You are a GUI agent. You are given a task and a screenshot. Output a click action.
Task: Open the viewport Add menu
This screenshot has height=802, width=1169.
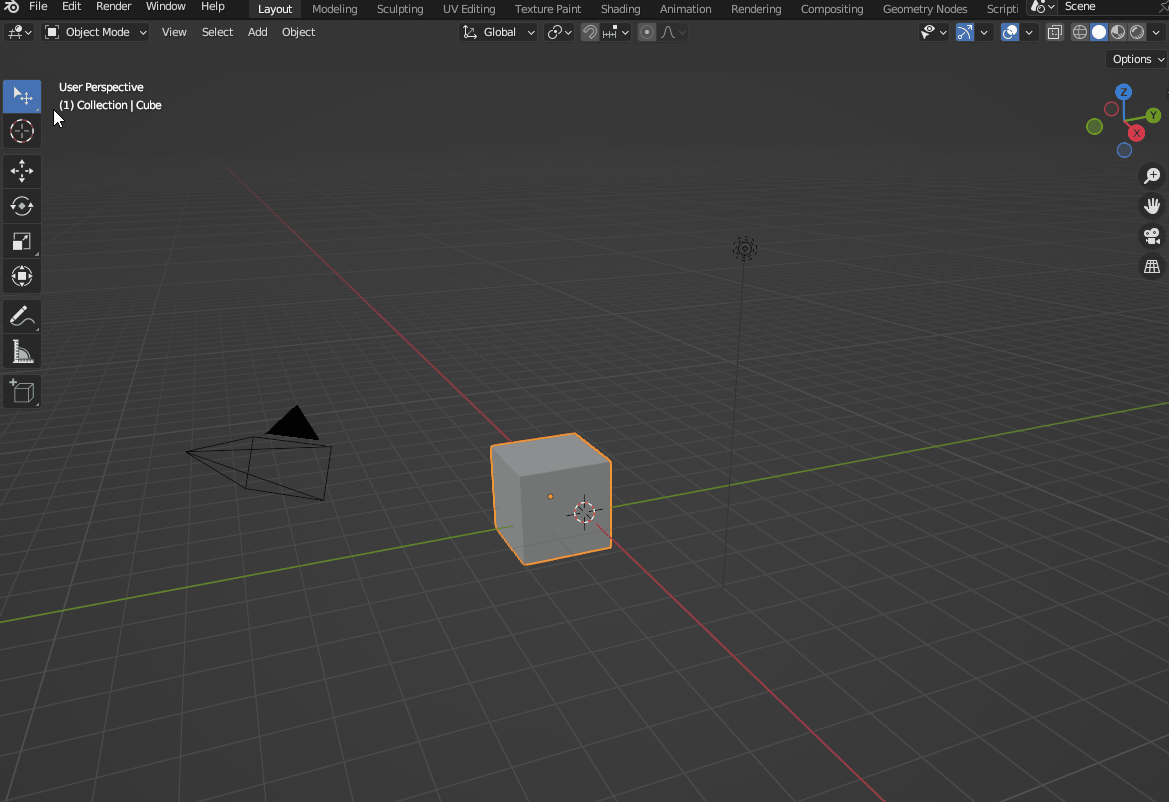pos(257,32)
